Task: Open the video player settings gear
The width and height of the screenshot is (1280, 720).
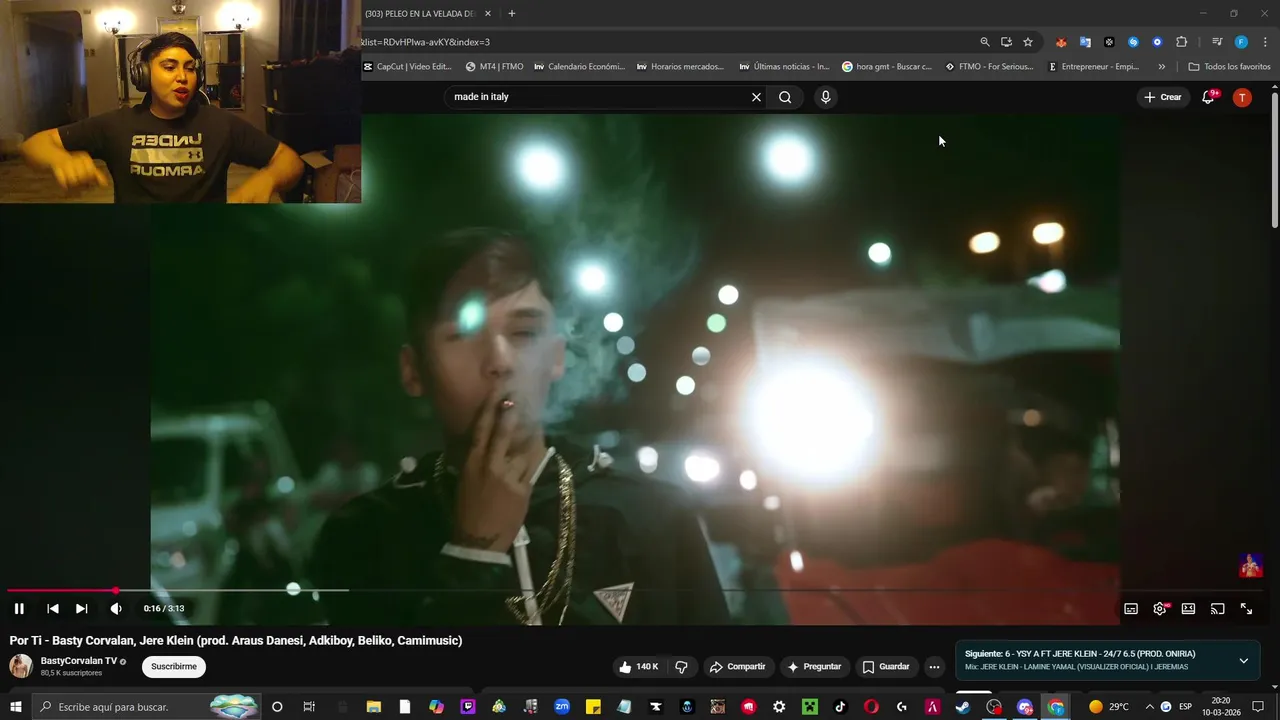Action: click(x=1160, y=608)
